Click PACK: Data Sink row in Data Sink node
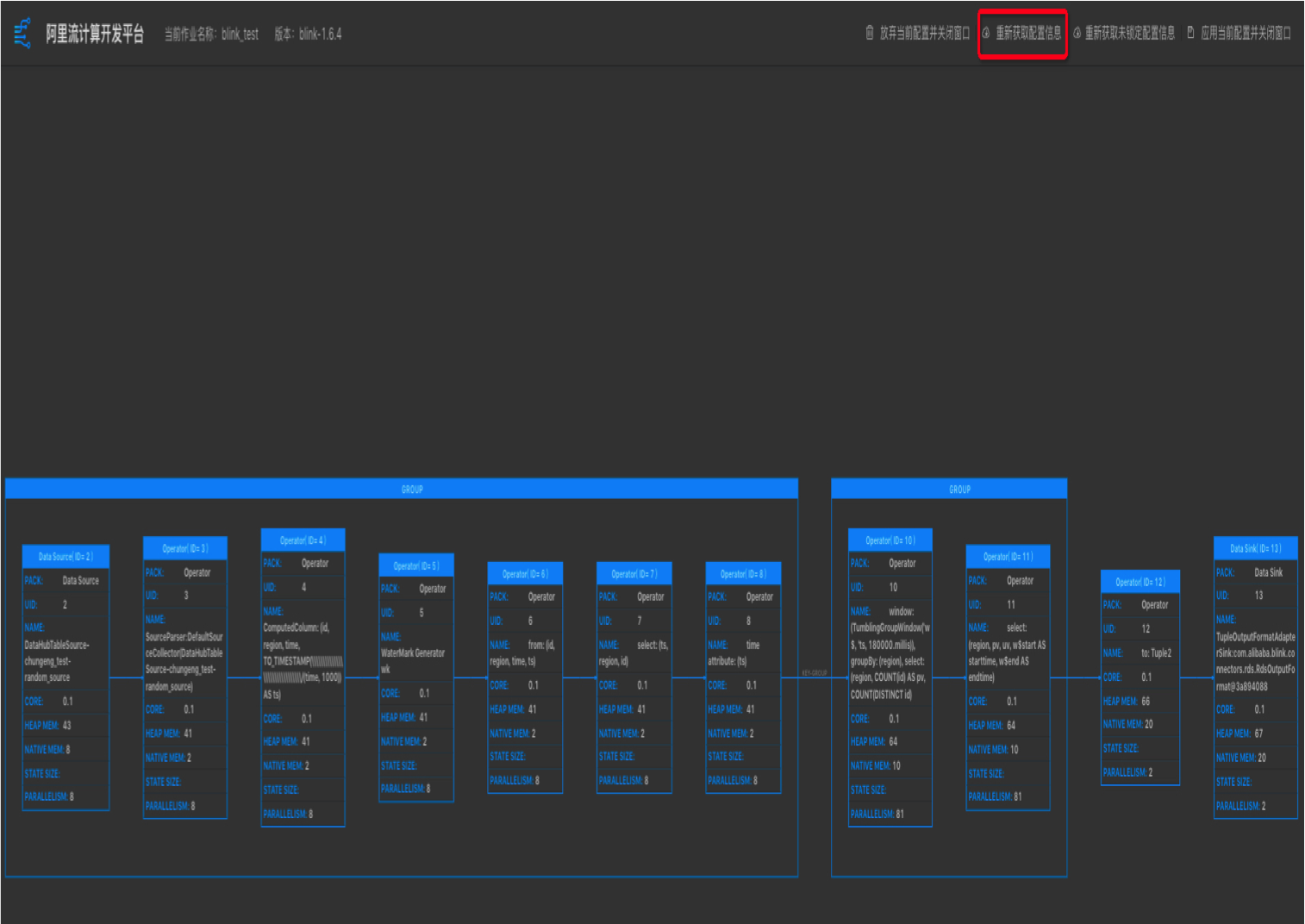Screen dimensions: 1305x924 point(1256,572)
